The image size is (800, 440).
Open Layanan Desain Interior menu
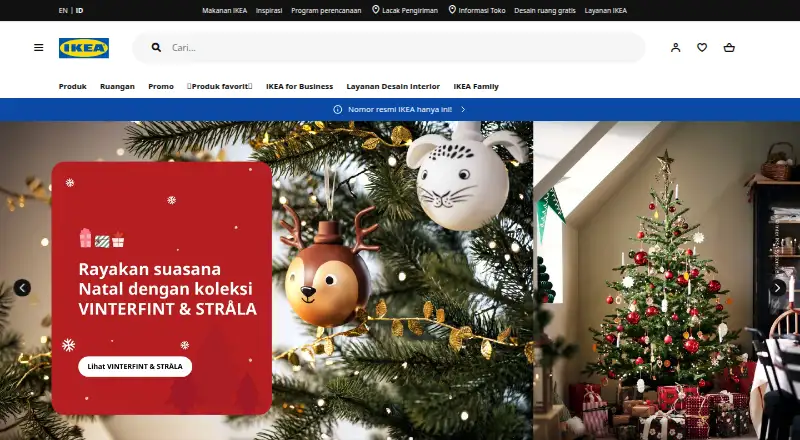coord(393,86)
